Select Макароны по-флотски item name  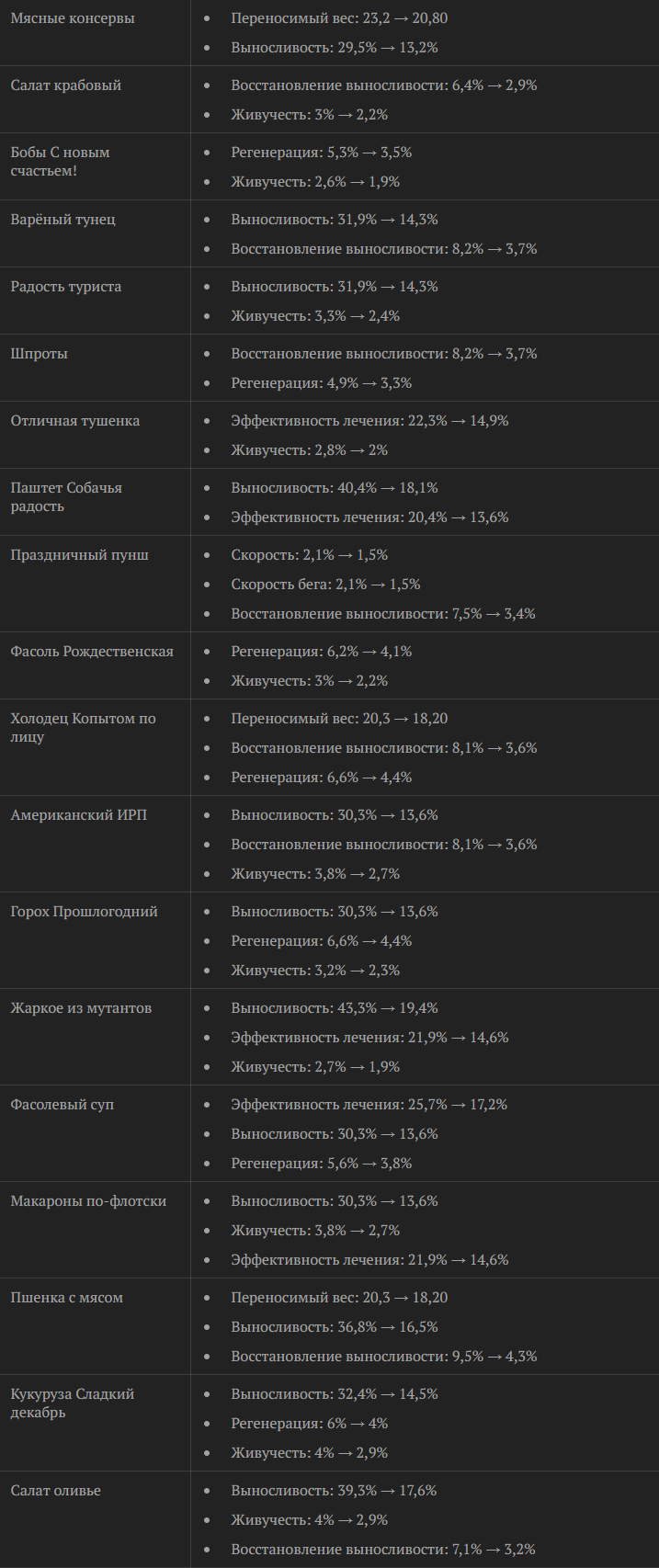[89, 1201]
